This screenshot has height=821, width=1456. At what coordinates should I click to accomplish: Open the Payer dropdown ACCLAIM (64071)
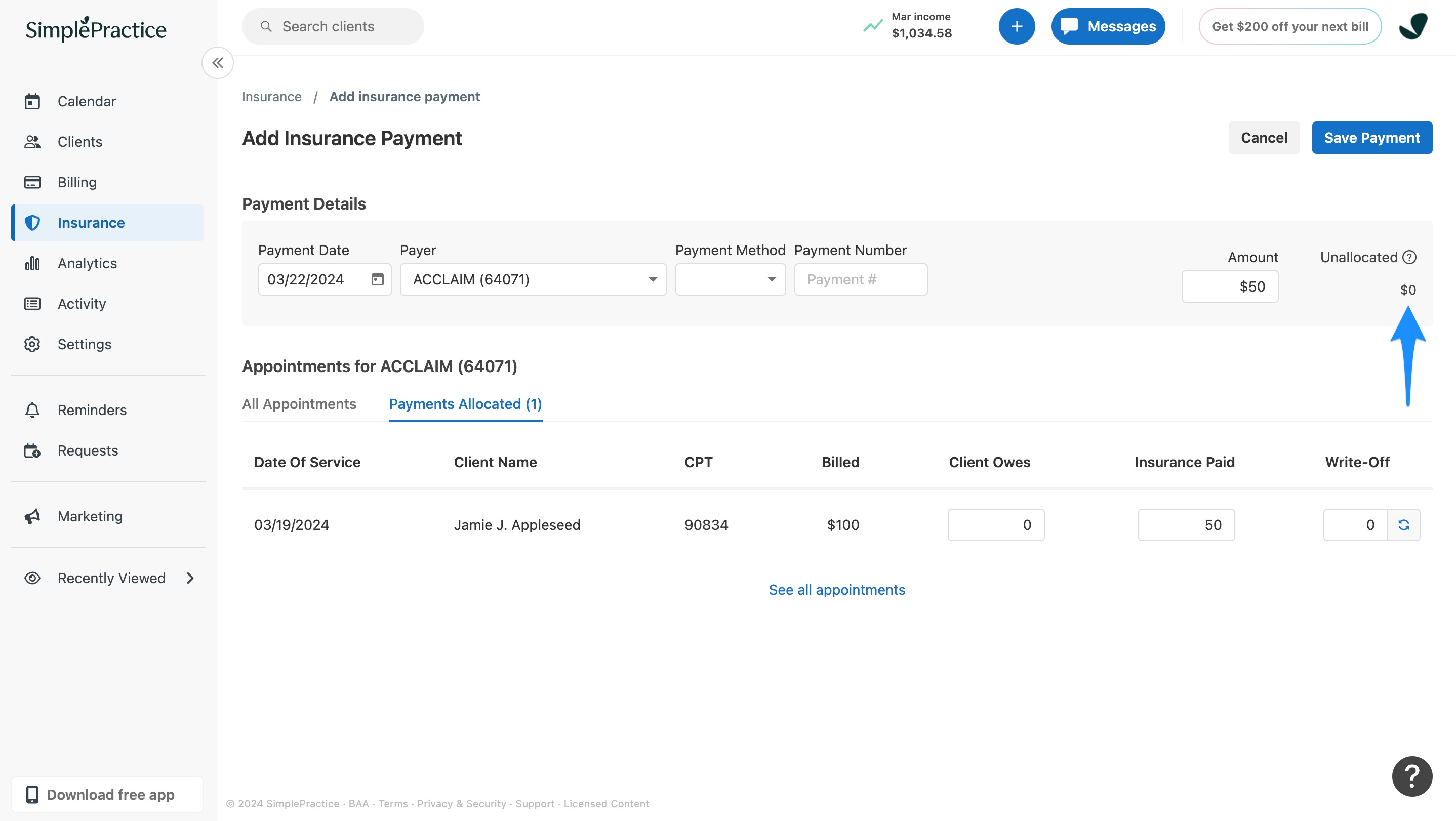533,279
